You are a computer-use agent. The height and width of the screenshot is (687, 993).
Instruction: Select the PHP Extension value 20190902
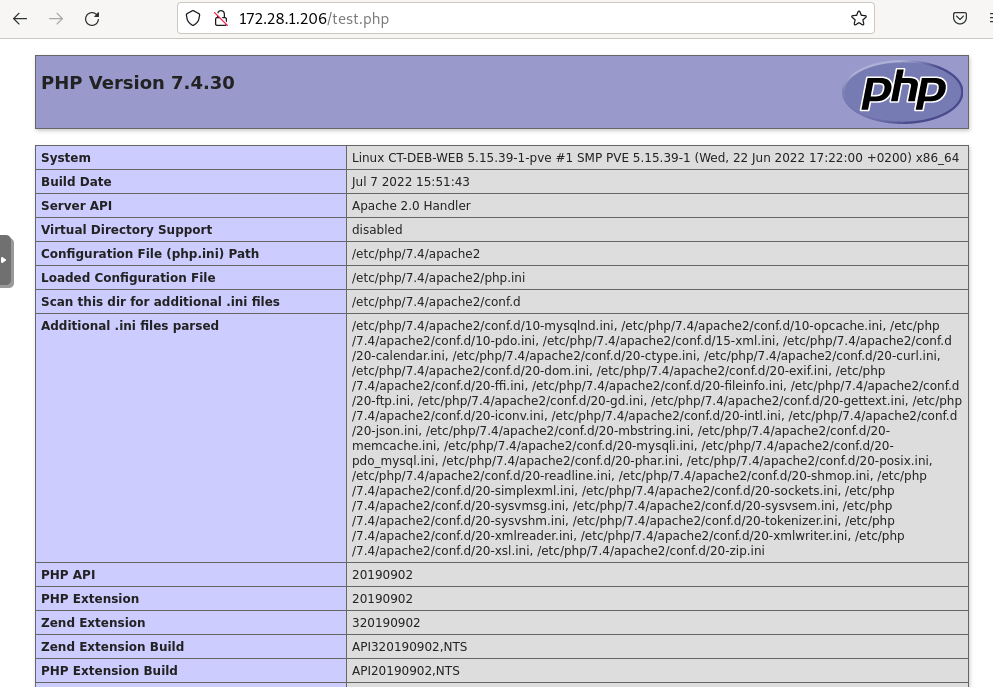point(383,599)
